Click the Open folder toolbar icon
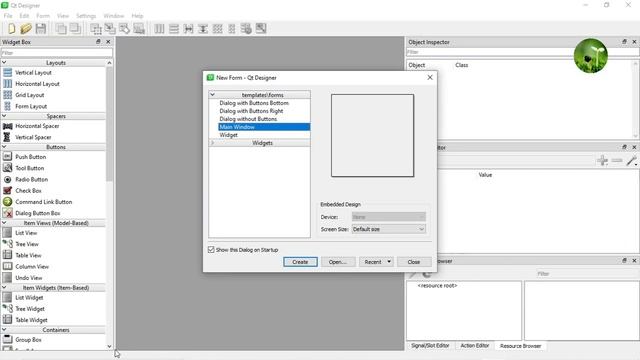The width and height of the screenshot is (640, 360). [26, 29]
